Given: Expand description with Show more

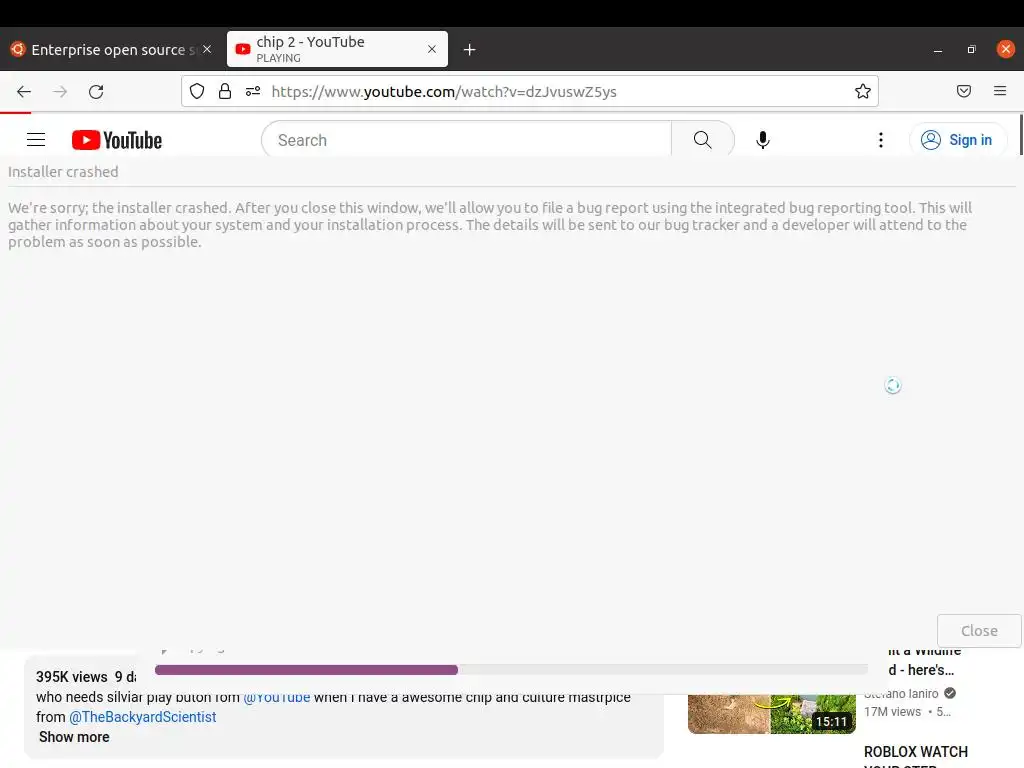Looking at the screenshot, I should (x=74, y=737).
